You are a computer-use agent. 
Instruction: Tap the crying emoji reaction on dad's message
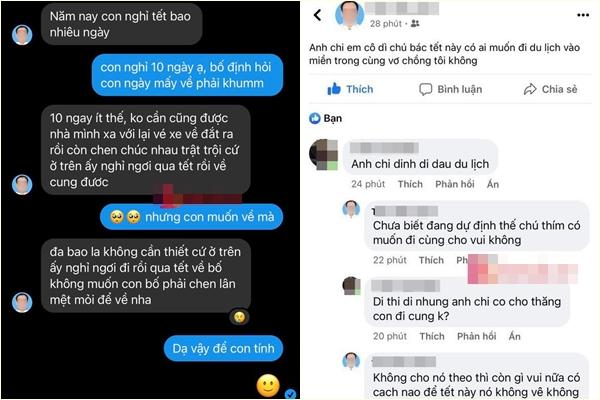(x=239, y=317)
